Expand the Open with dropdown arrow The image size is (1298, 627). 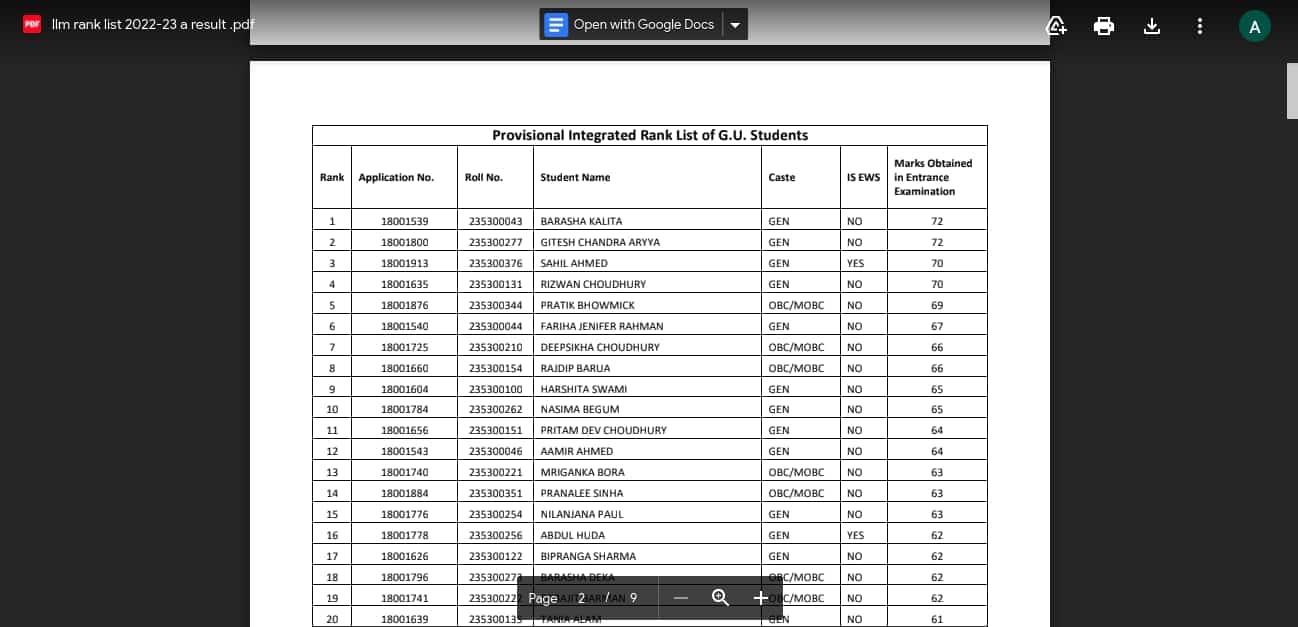click(x=735, y=24)
